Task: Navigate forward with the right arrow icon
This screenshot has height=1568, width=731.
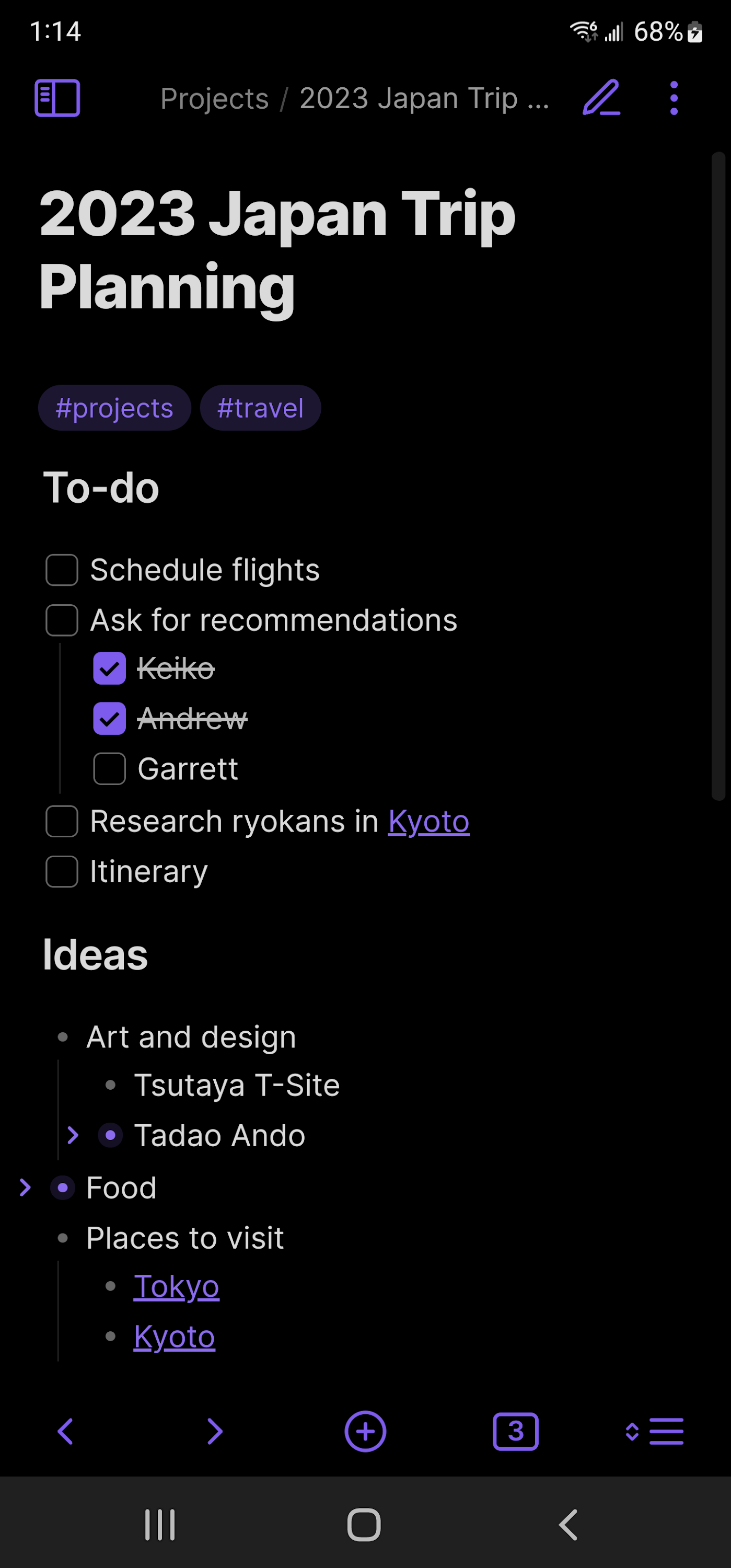Action: tap(214, 1431)
